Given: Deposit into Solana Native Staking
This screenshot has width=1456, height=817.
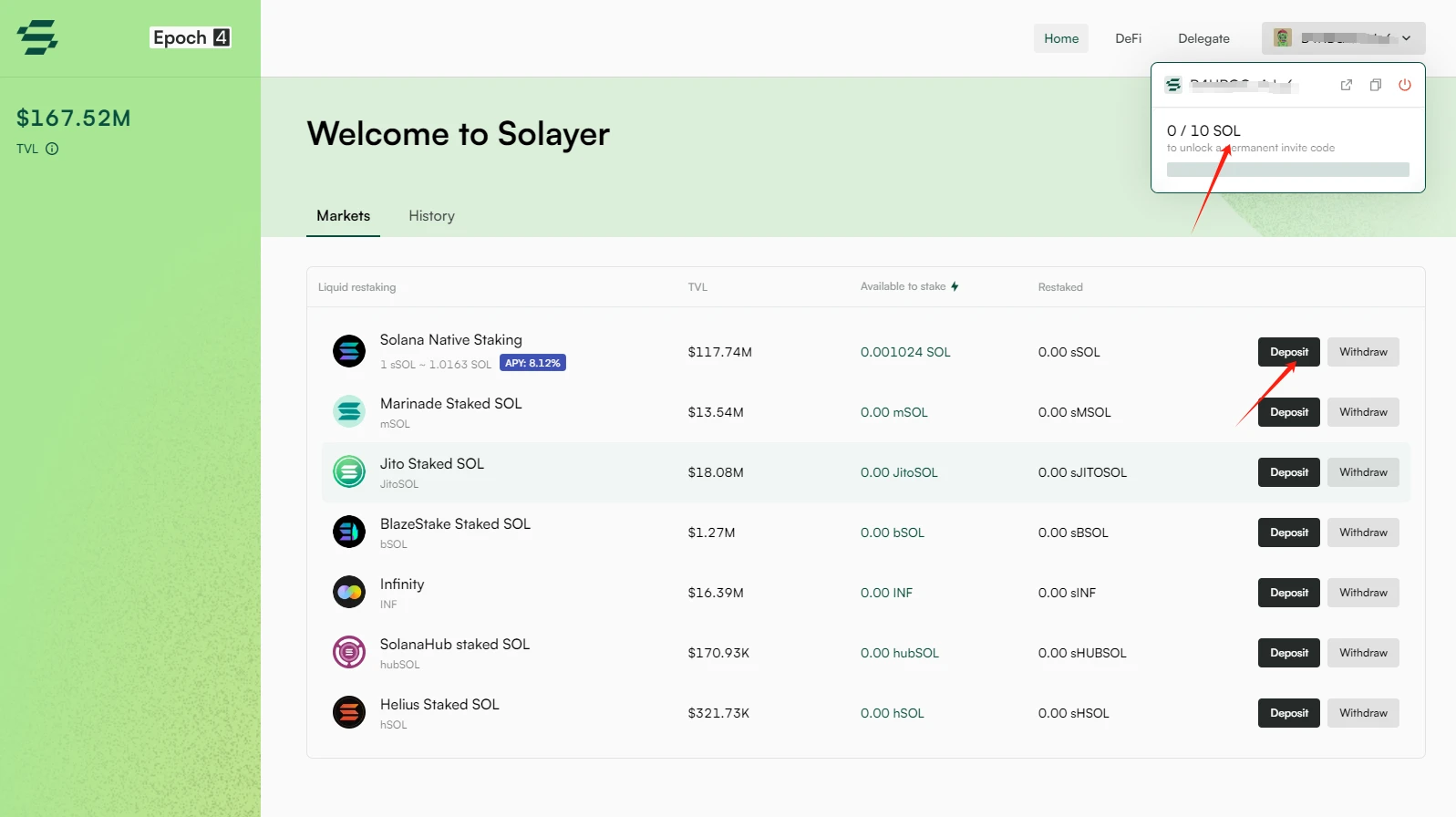Looking at the screenshot, I should [x=1288, y=352].
